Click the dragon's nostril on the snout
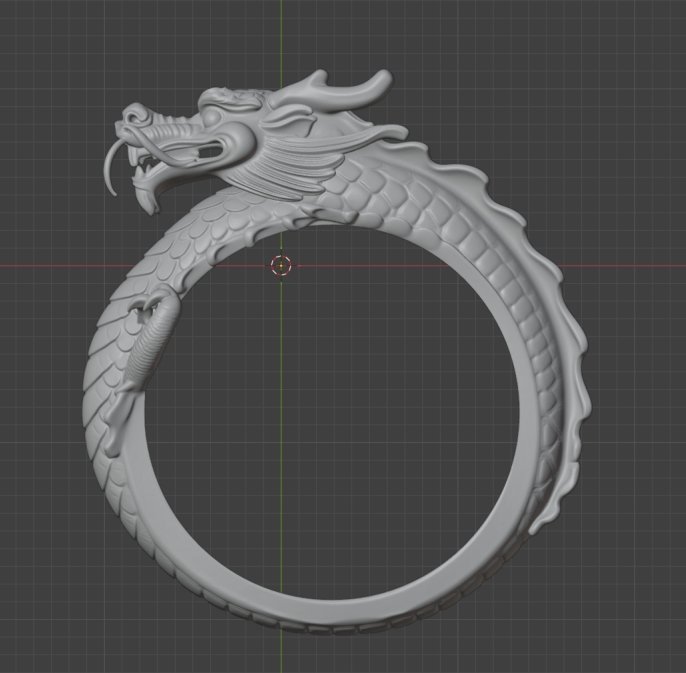The height and width of the screenshot is (673, 686). (131, 116)
